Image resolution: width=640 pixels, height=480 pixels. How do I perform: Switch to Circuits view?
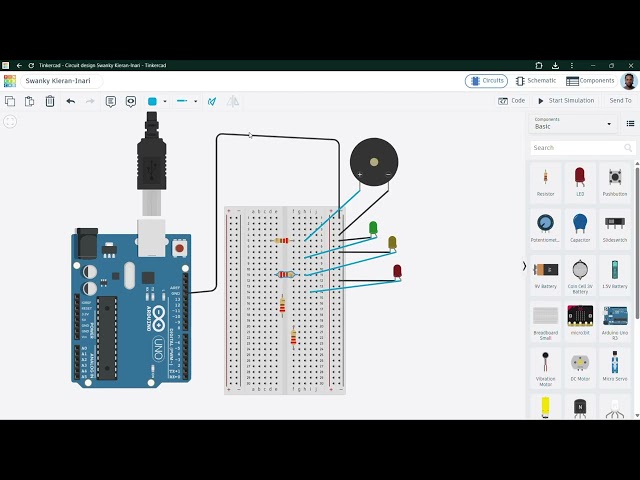coord(486,81)
